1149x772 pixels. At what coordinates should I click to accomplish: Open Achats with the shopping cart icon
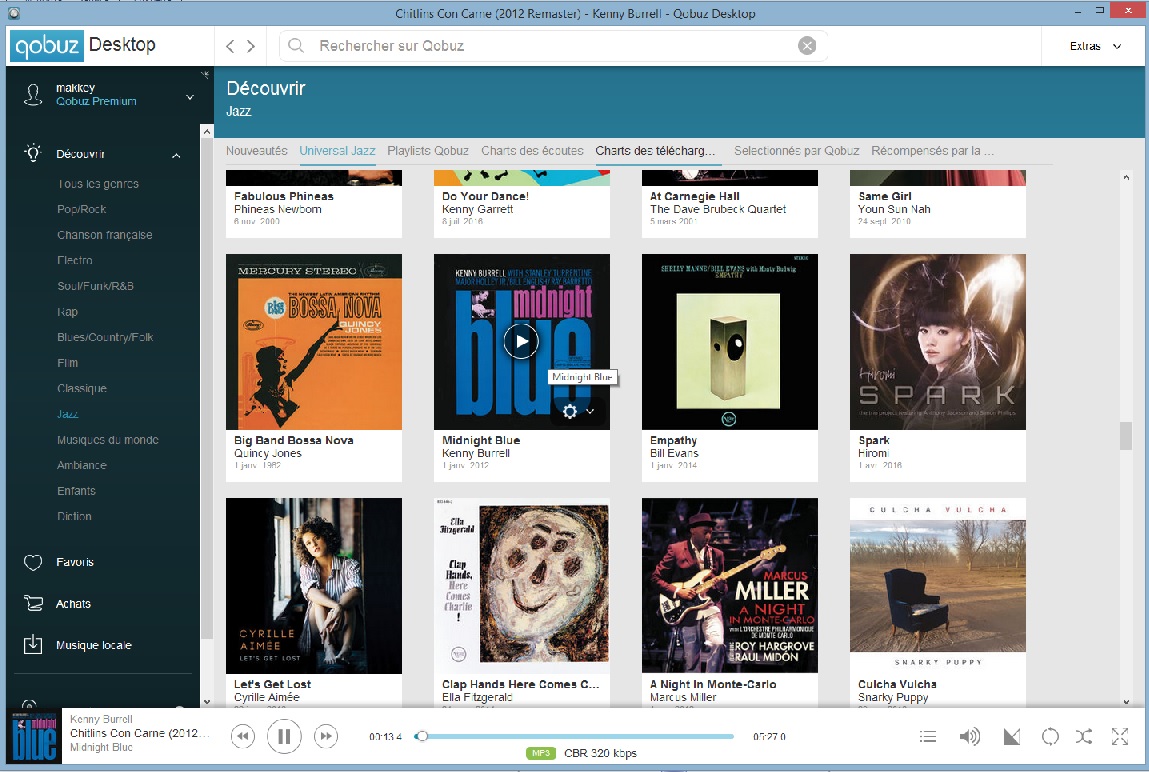click(33, 604)
